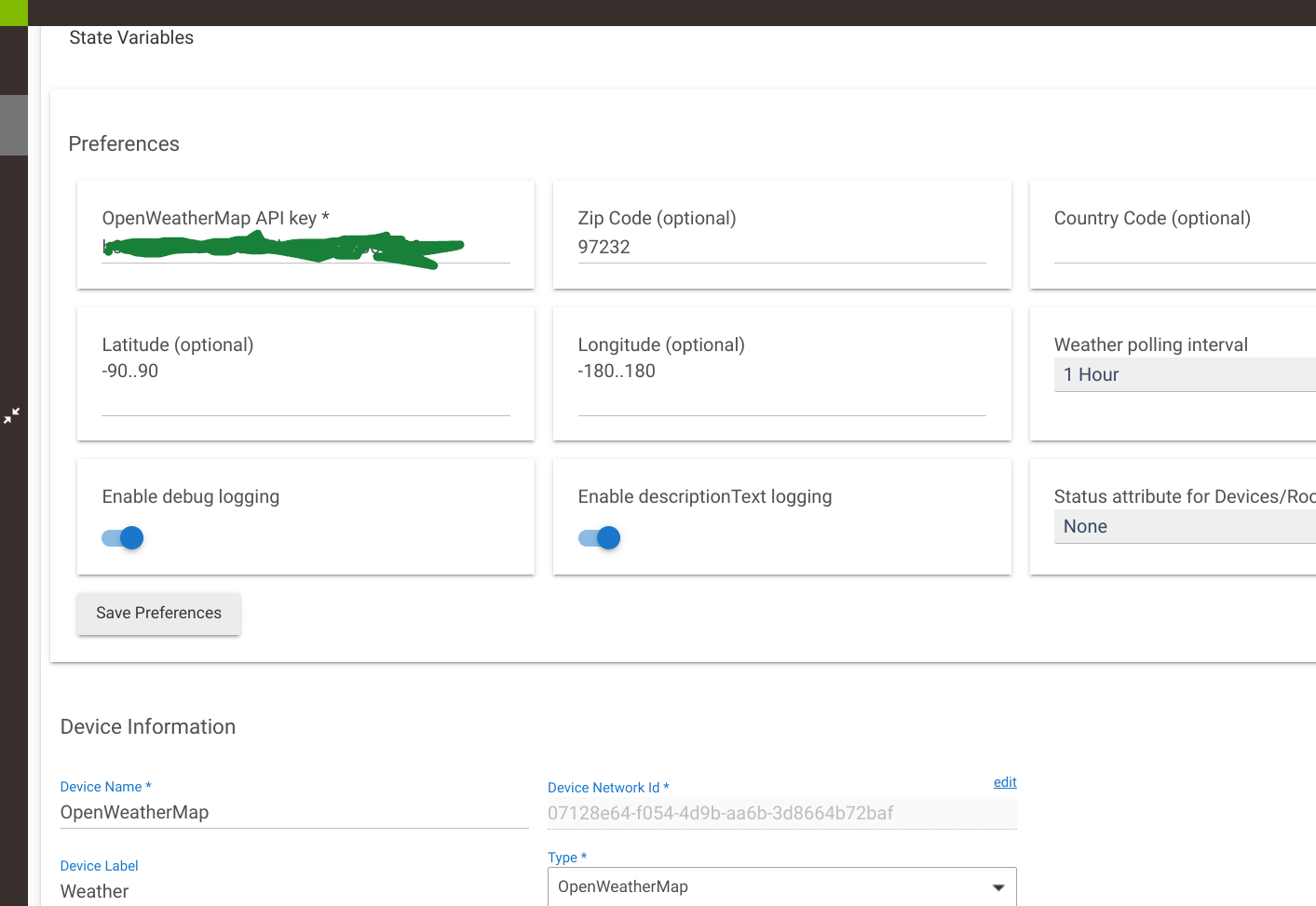Click the Device Network Id field

781,813
